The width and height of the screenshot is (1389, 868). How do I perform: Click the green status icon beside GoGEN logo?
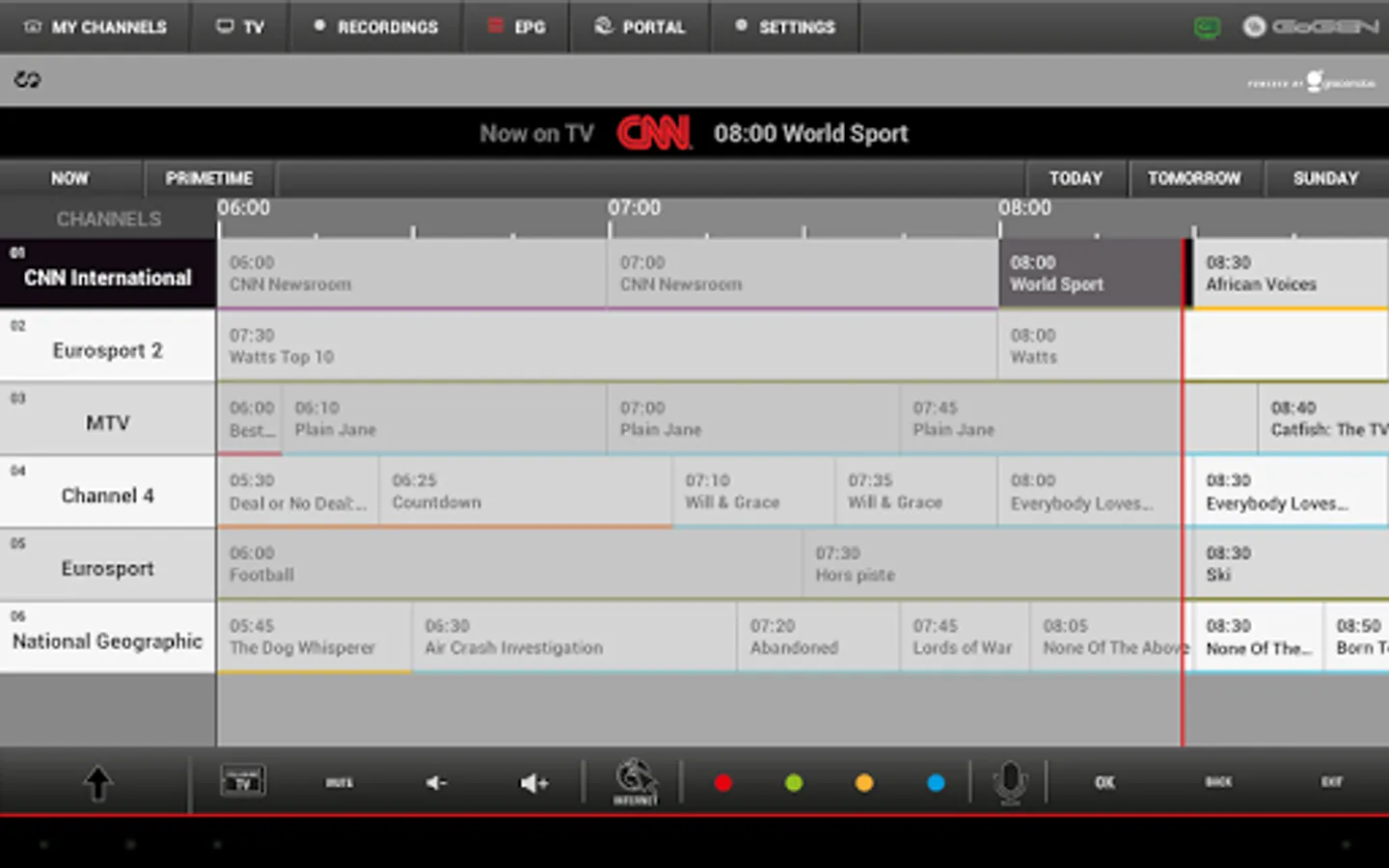pyautogui.click(x=1207, y=27)
